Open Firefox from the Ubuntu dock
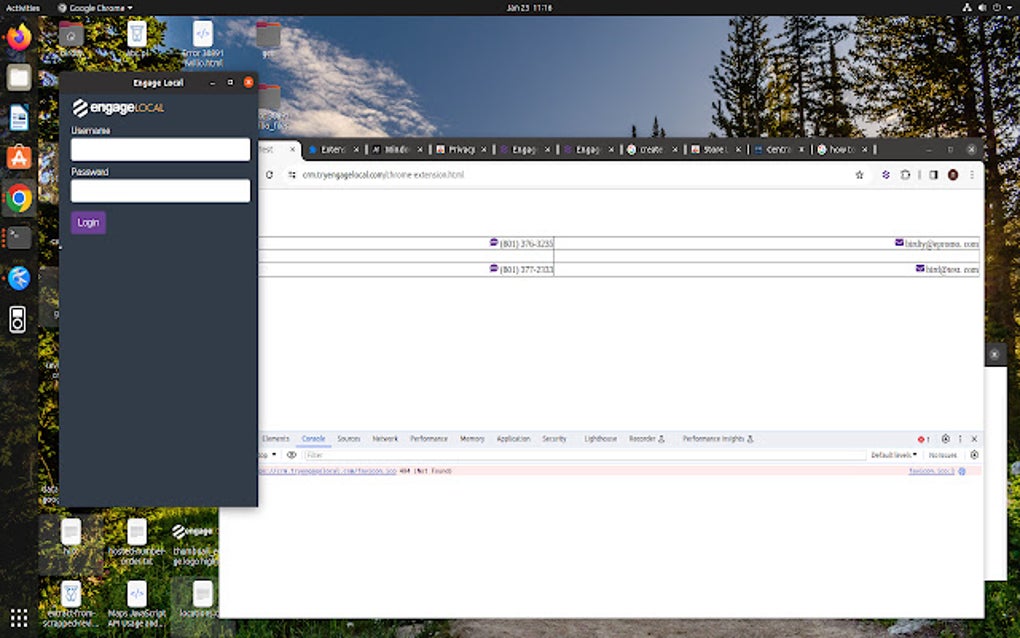The height and width of the screenshot is (638, 1020). pyautogui.click(x=19, y=38)
